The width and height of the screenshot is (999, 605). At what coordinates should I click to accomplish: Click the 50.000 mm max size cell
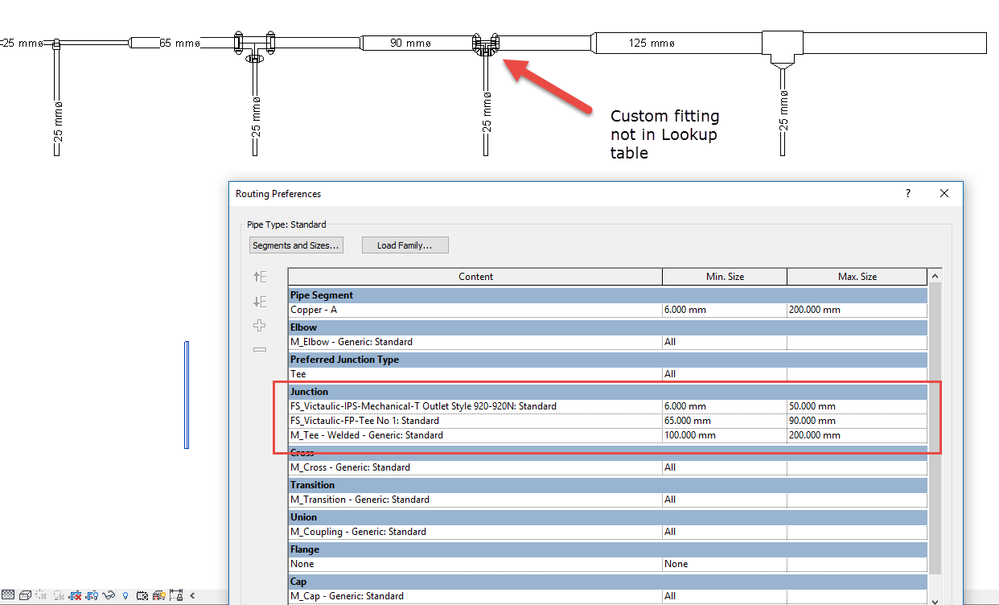(858, 406)
